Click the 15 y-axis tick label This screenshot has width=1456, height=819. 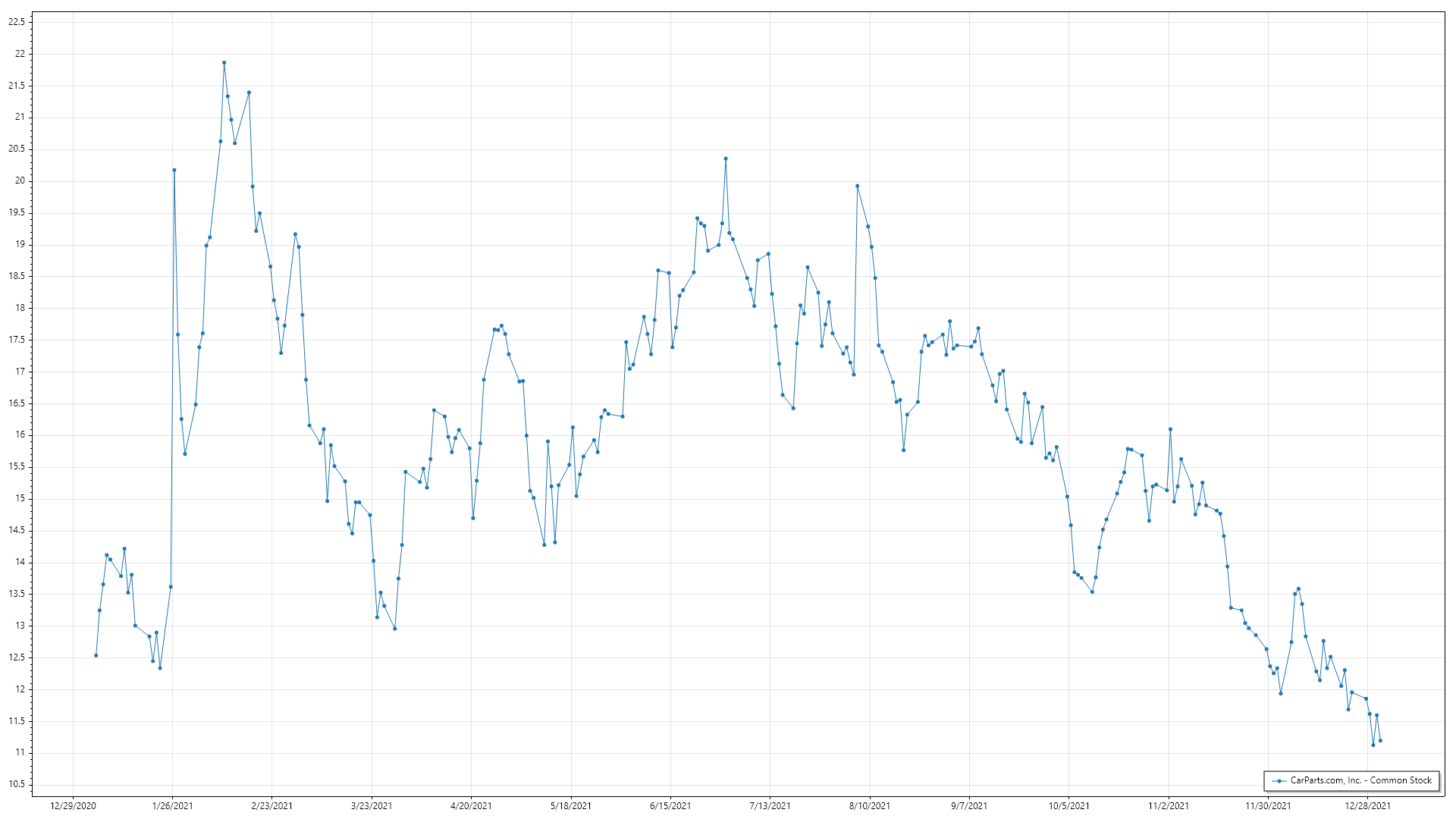(20, 499)
